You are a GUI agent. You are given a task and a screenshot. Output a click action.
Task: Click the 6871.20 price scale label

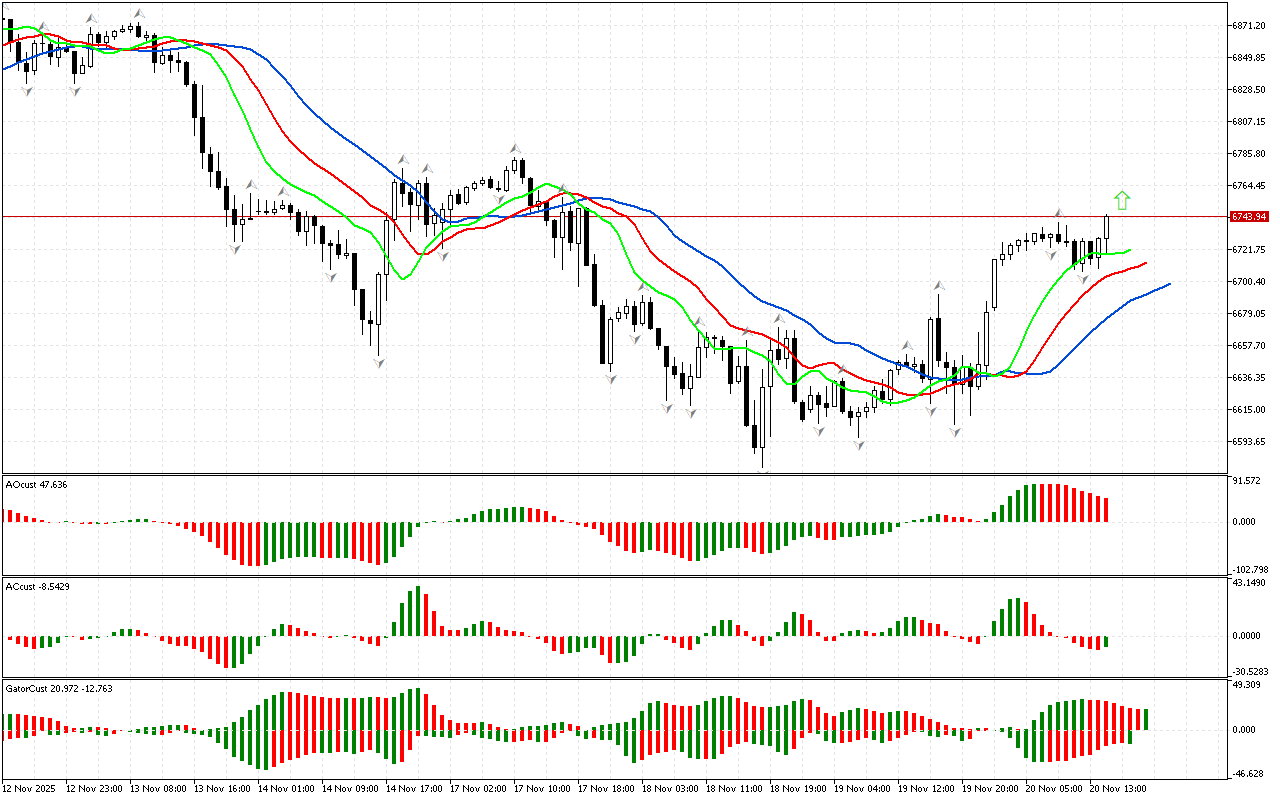[1249, 25]
